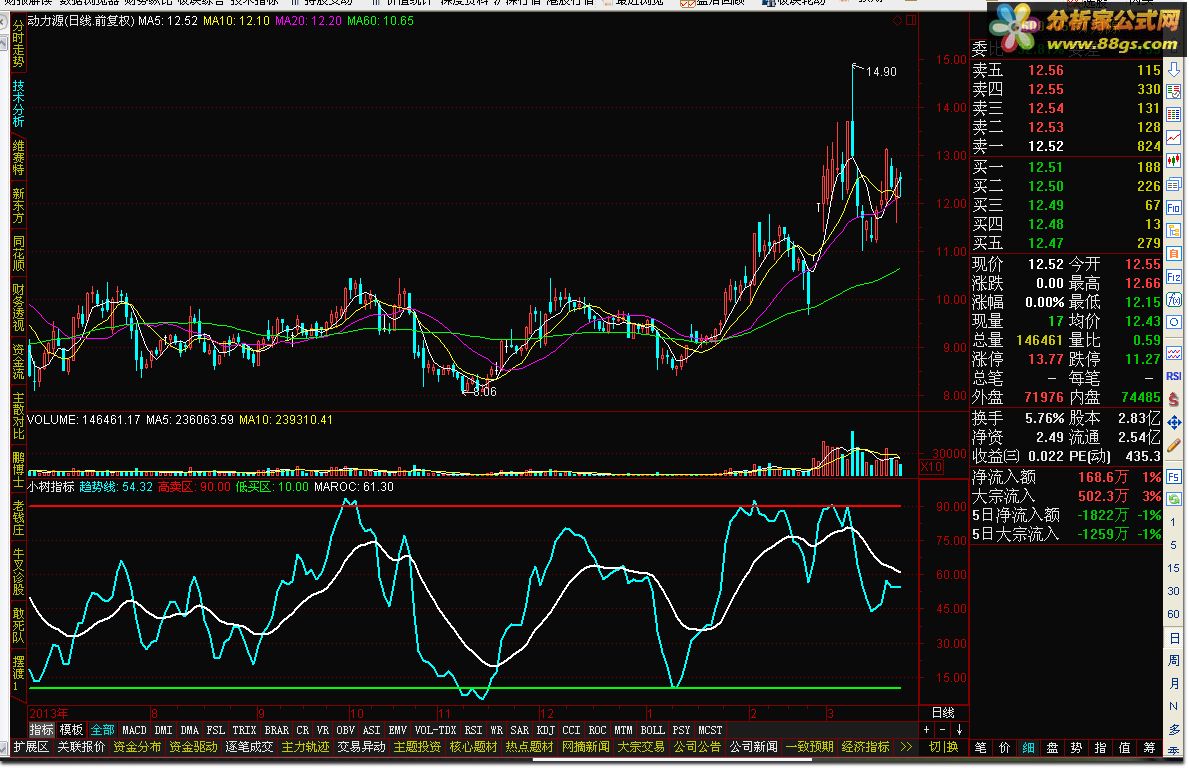The width and height of the screenshot is (1189, 768).
Task: Select the 筹 chip distribution tab
Action: 1149,748
